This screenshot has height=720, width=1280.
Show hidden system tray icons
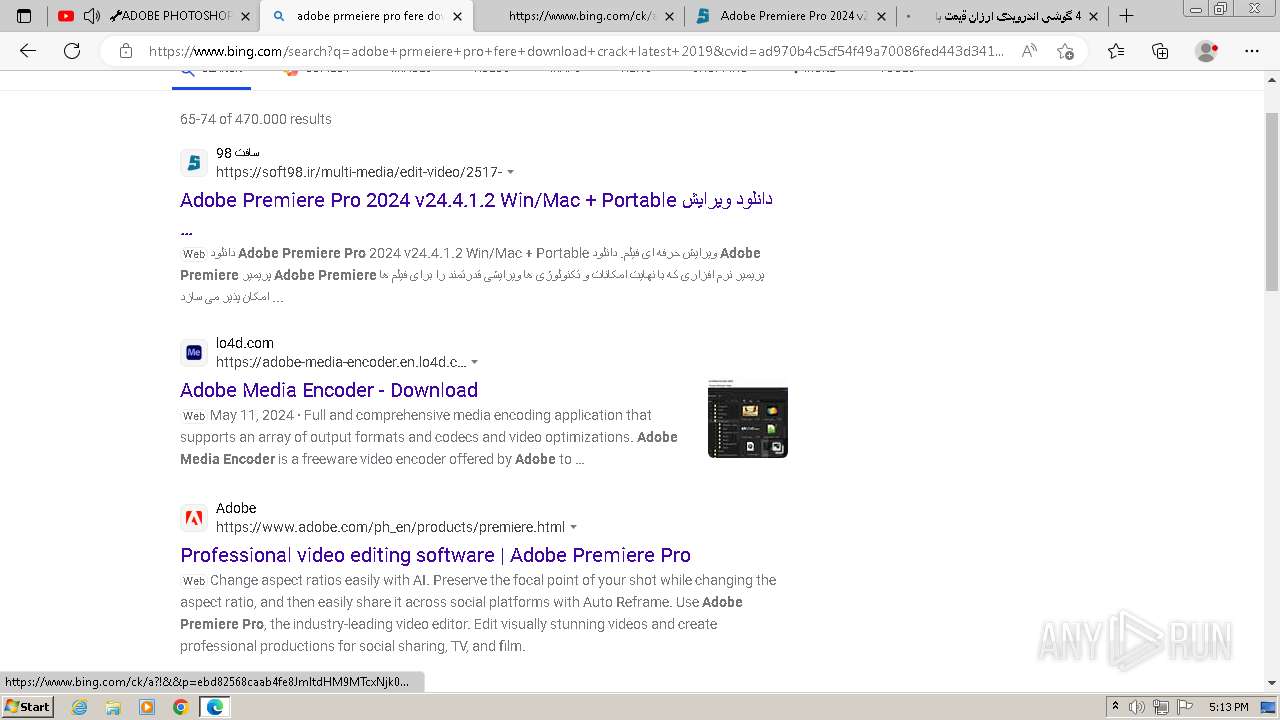(x=1116, y=707)
